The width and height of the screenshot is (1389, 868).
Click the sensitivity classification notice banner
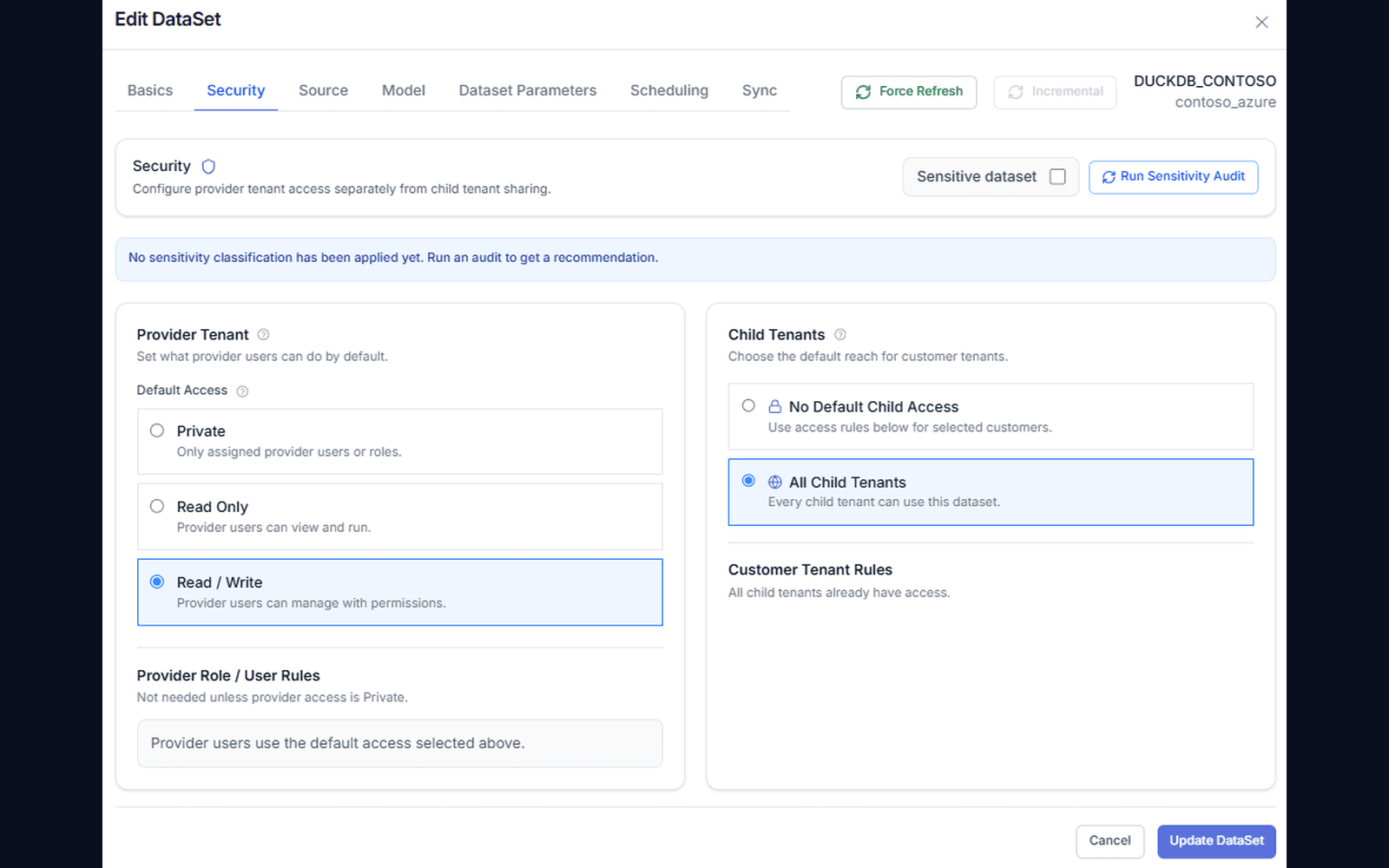pyautogui.click(x=695, y=259)
